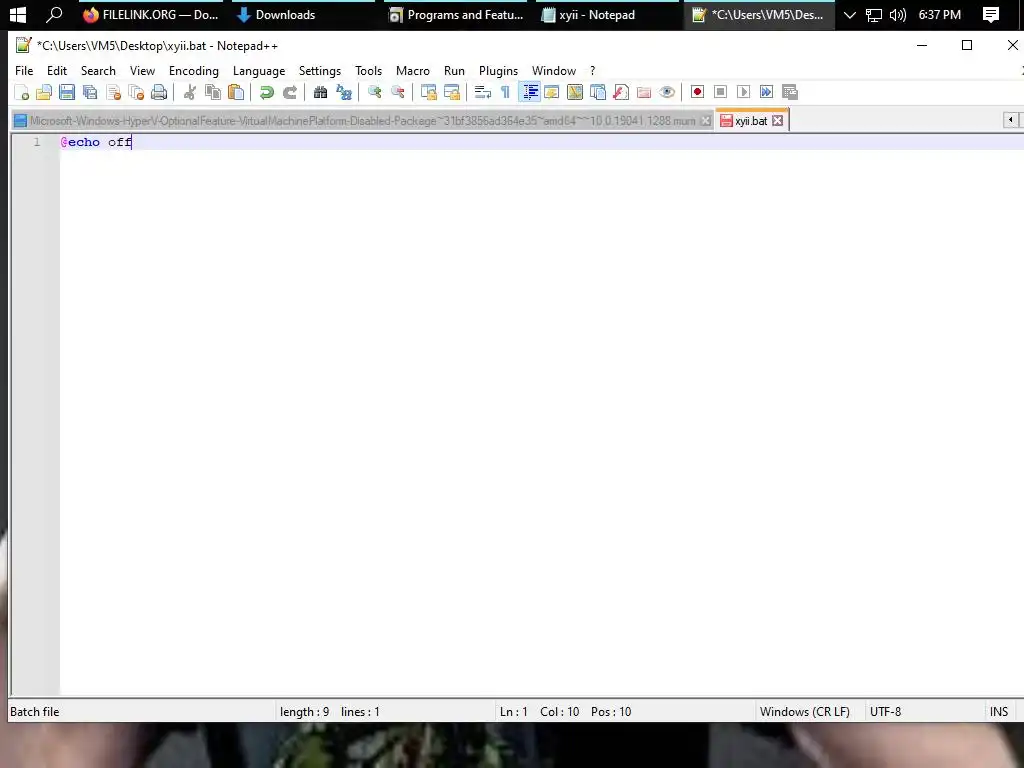This screenshot has height=768, width=1024.
Task: Open the Tools menu
Action: [x=368, y=71]
